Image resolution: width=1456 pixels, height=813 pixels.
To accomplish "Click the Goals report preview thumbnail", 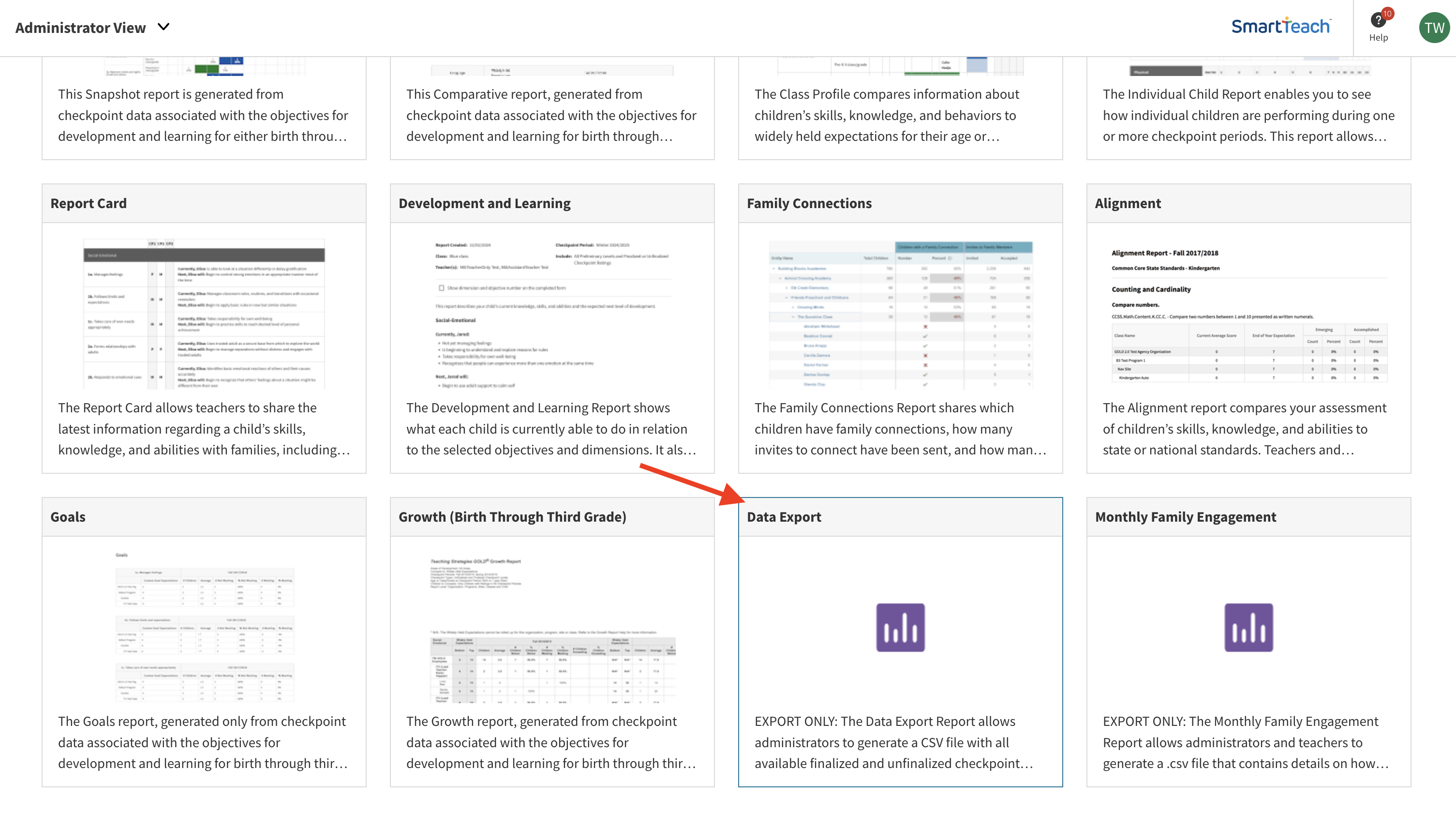I will [204, 628].
